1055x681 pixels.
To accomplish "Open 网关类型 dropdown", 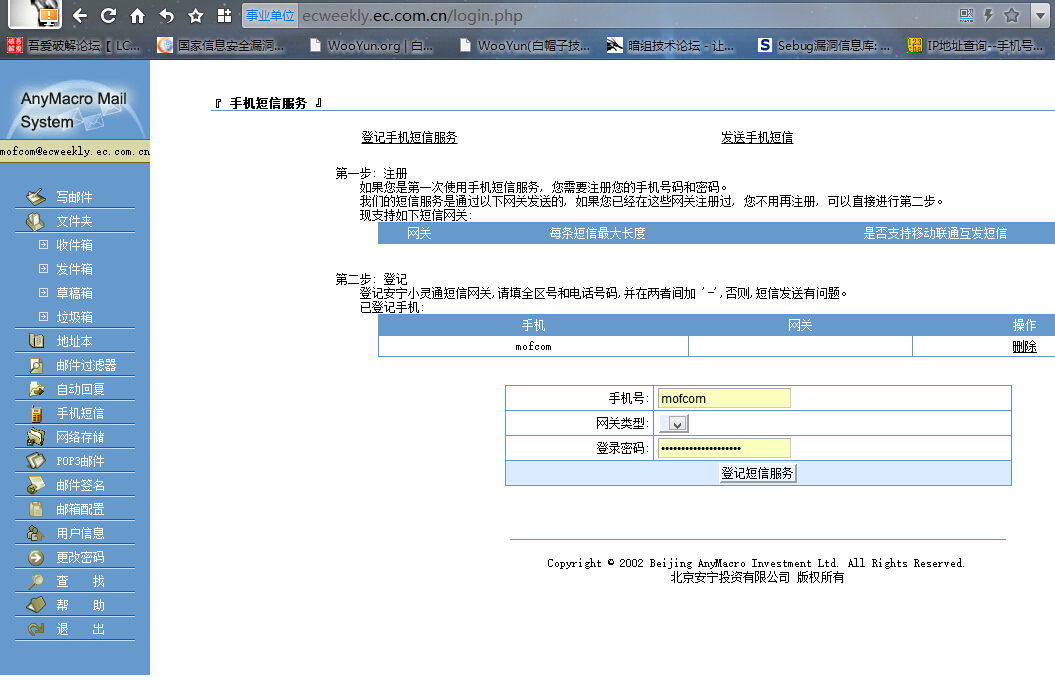I will (674, 423).
